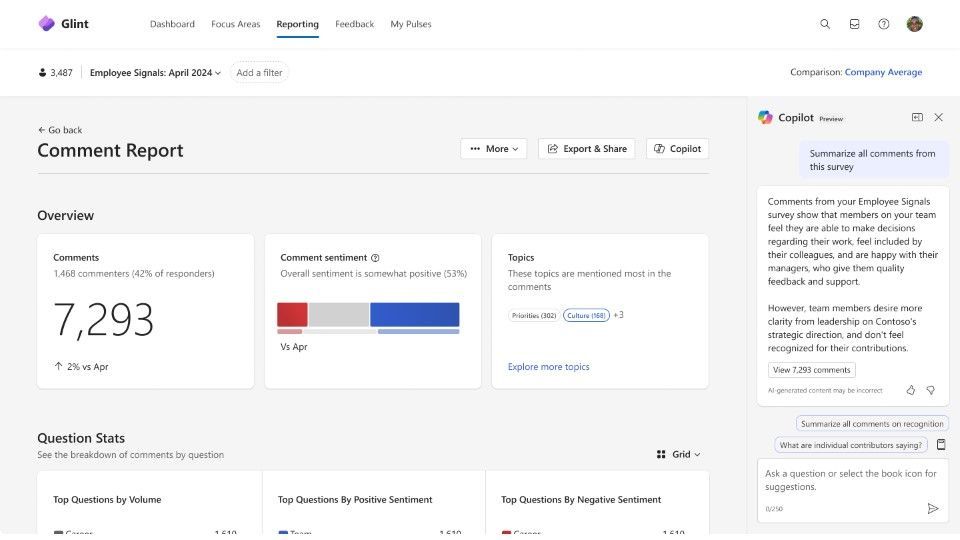Close the Copilot panel
Viewport: 960px width, 540px height.
click(938, 118)
